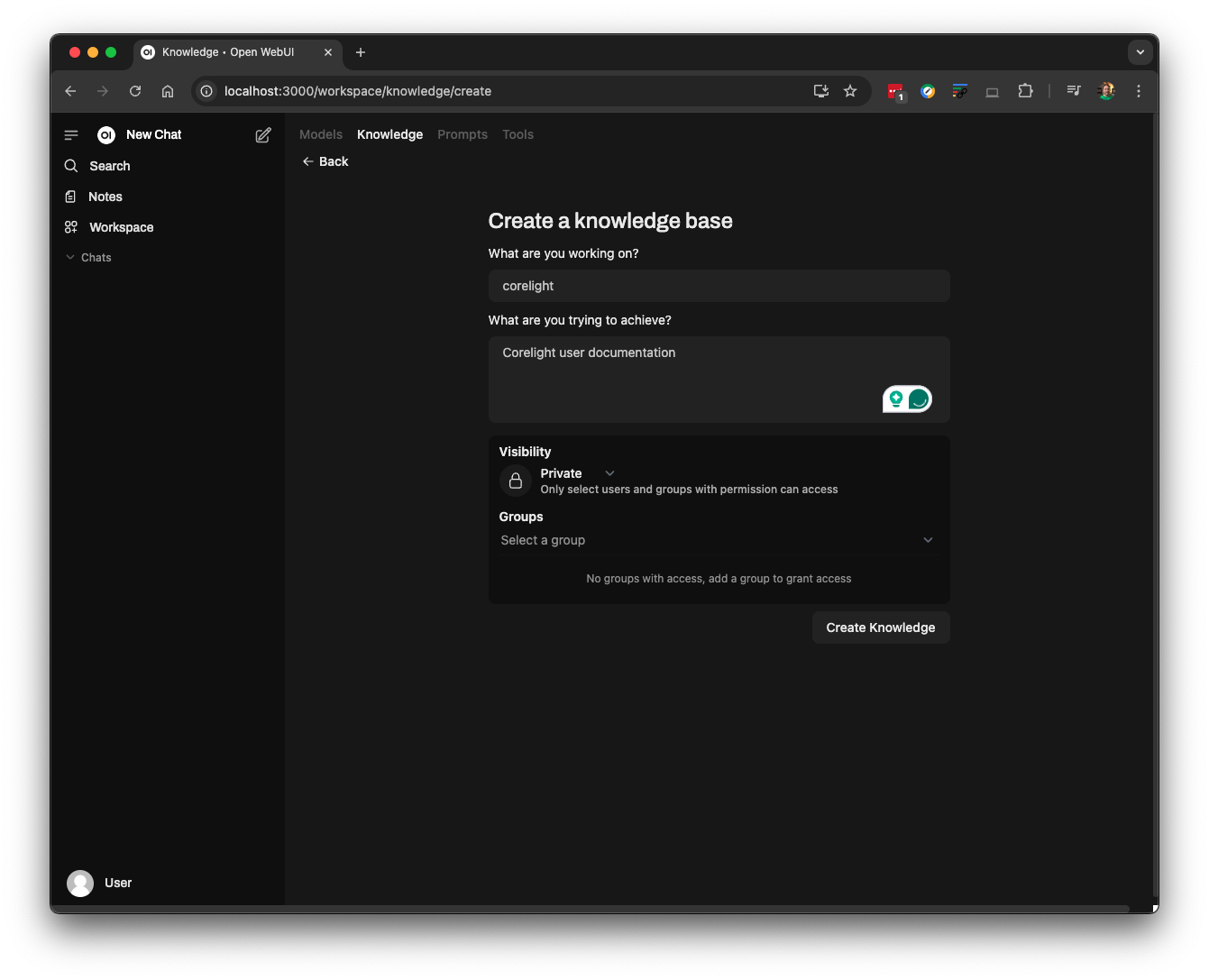
Task: Toggle the sidebar menu icon
Action: click(71, 135)
